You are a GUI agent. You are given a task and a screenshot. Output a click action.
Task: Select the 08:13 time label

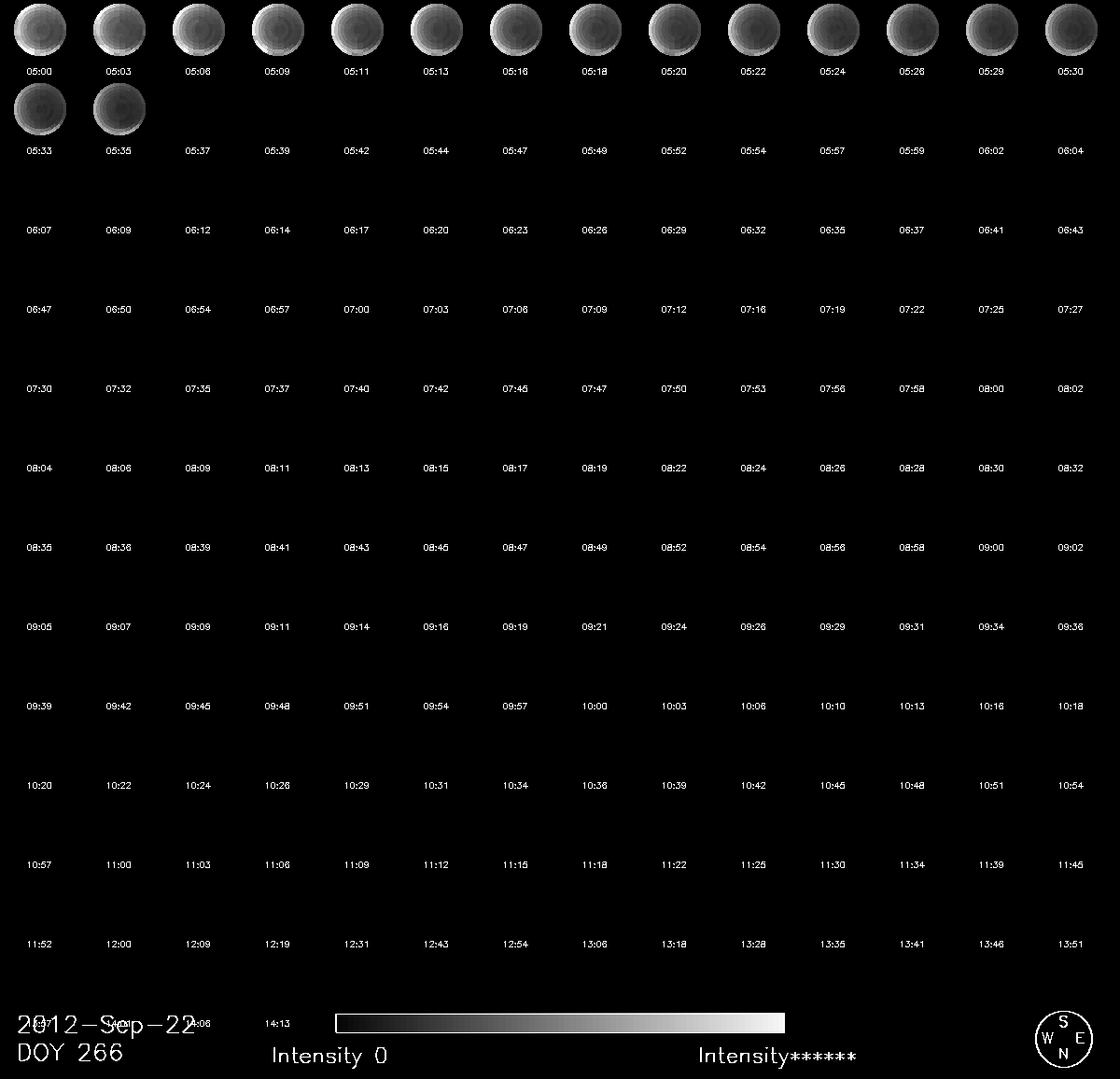(357, 468)
